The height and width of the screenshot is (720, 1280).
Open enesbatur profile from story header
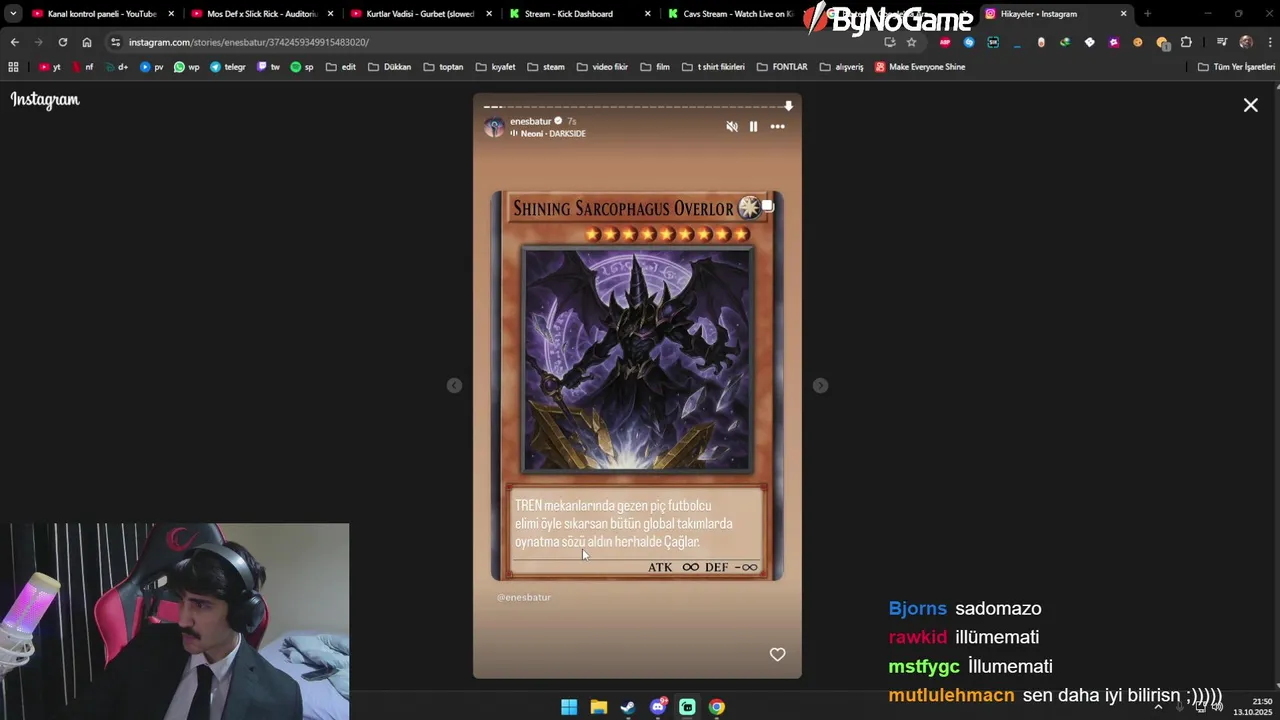(x=530, y=121)
